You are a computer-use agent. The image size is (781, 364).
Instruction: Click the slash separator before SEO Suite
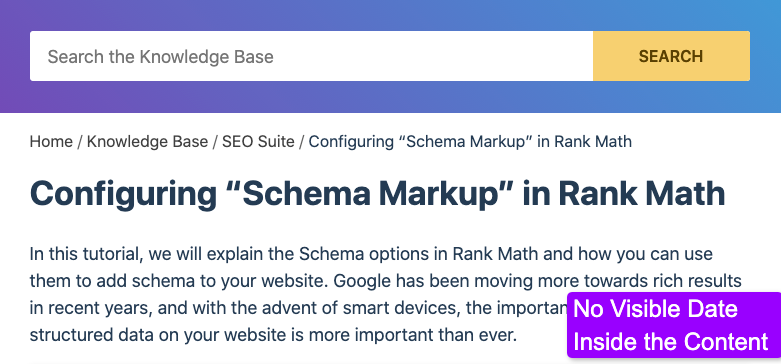point(215,141)
